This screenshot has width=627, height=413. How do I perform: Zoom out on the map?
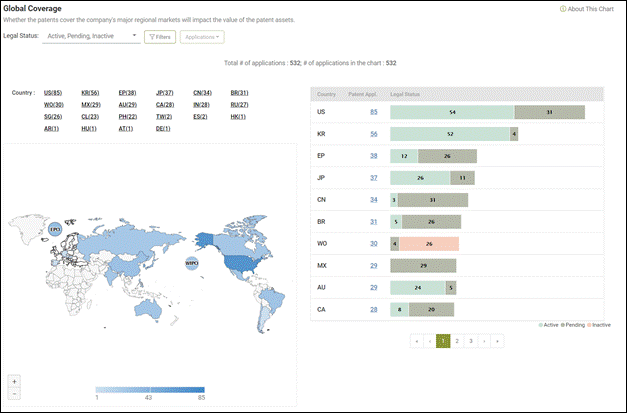pyautogui.click(x=14, y=393)
